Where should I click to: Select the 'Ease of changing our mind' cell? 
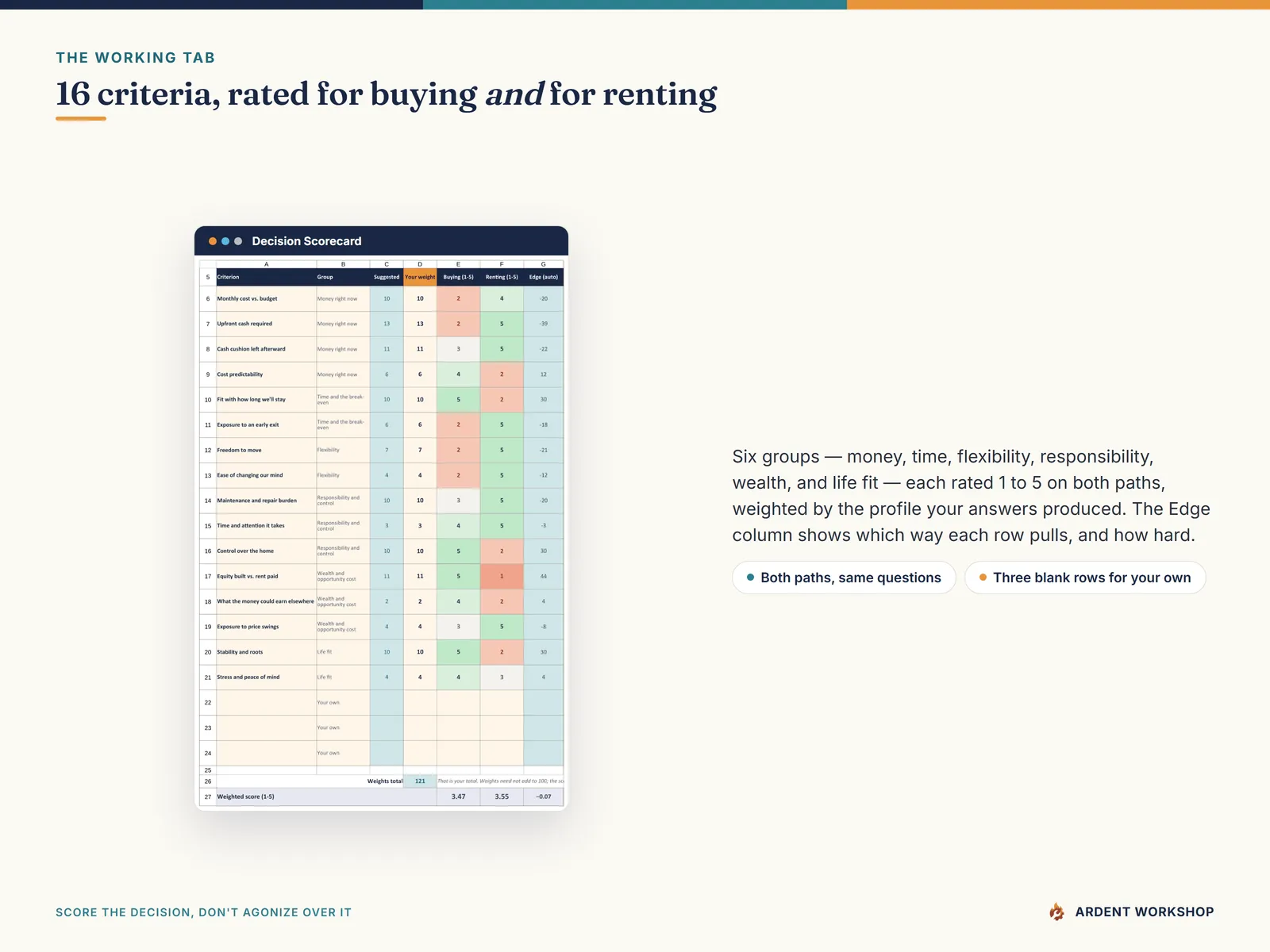coord(266,475)
